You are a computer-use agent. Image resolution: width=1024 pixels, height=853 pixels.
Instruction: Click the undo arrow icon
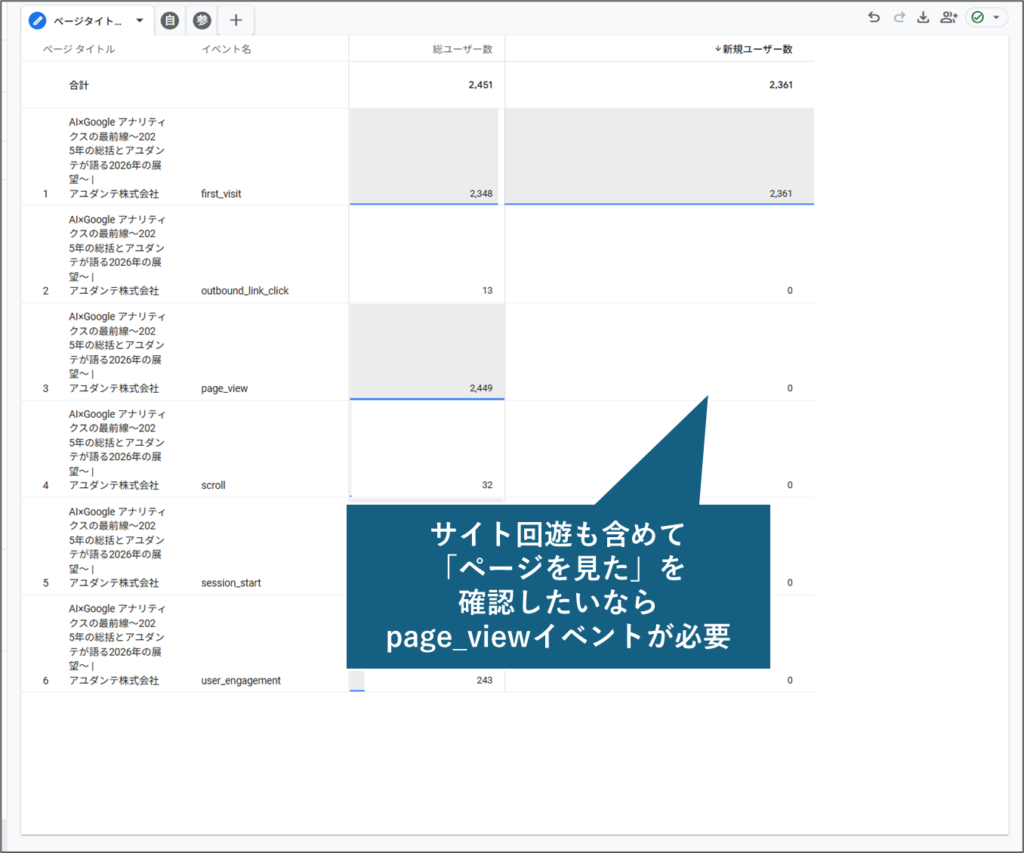[x=874, y=18]
